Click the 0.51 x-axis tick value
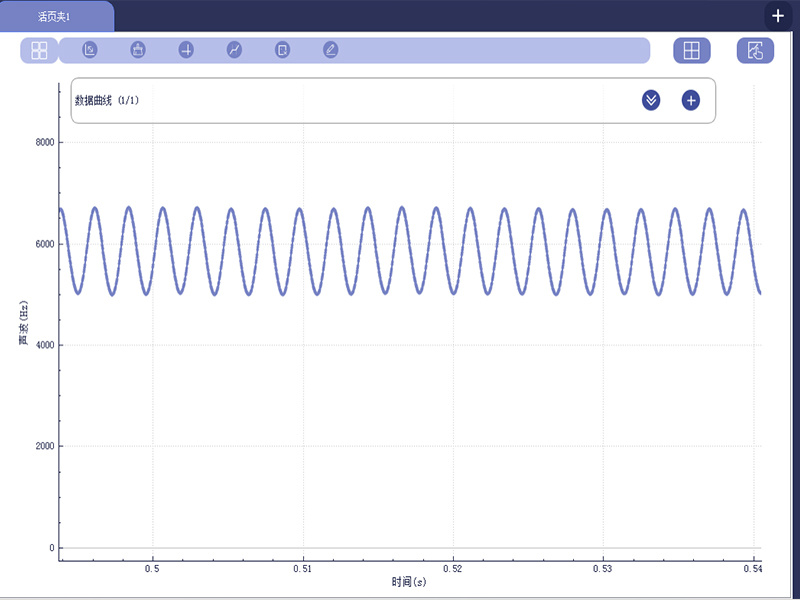 303,568
